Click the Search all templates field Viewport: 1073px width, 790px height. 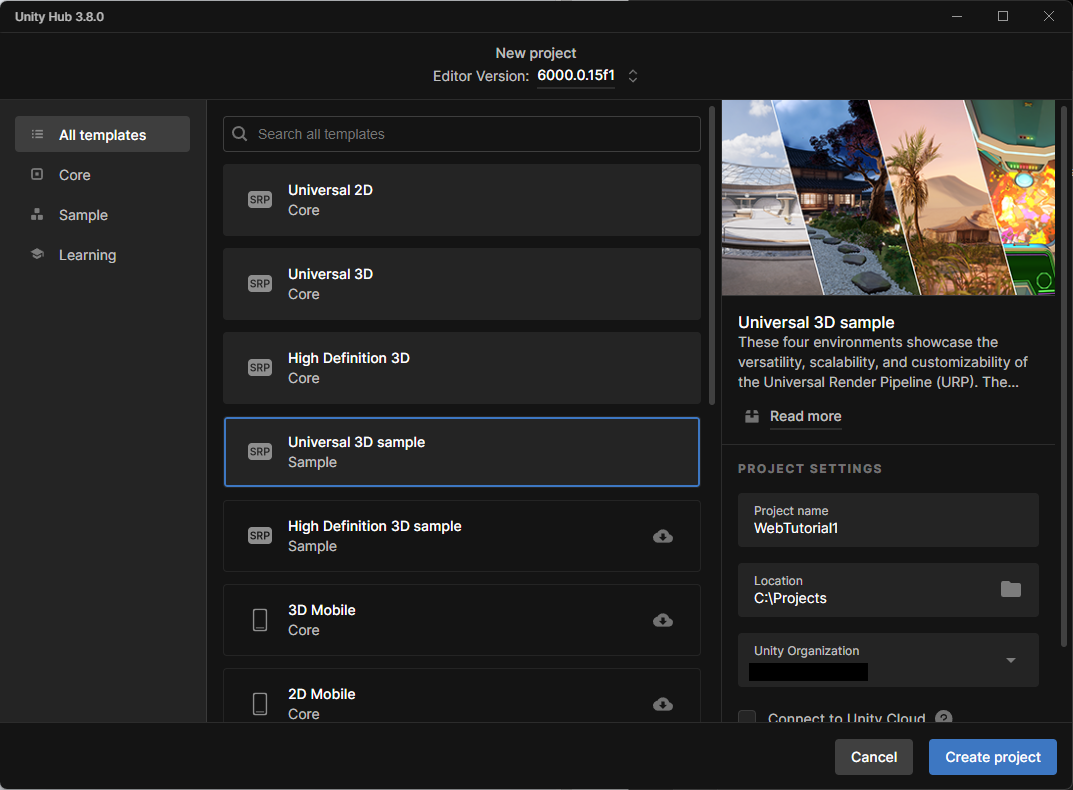(x=462, y=134)
